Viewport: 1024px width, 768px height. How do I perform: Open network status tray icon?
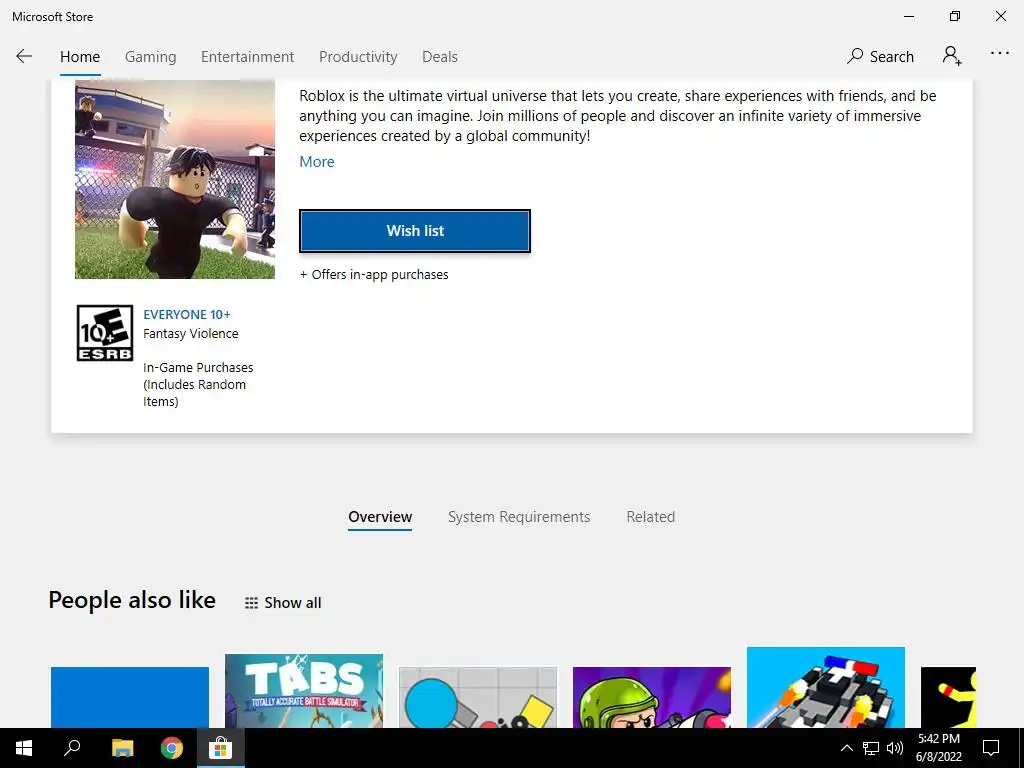pyautogui.click(x=871, y=748)
